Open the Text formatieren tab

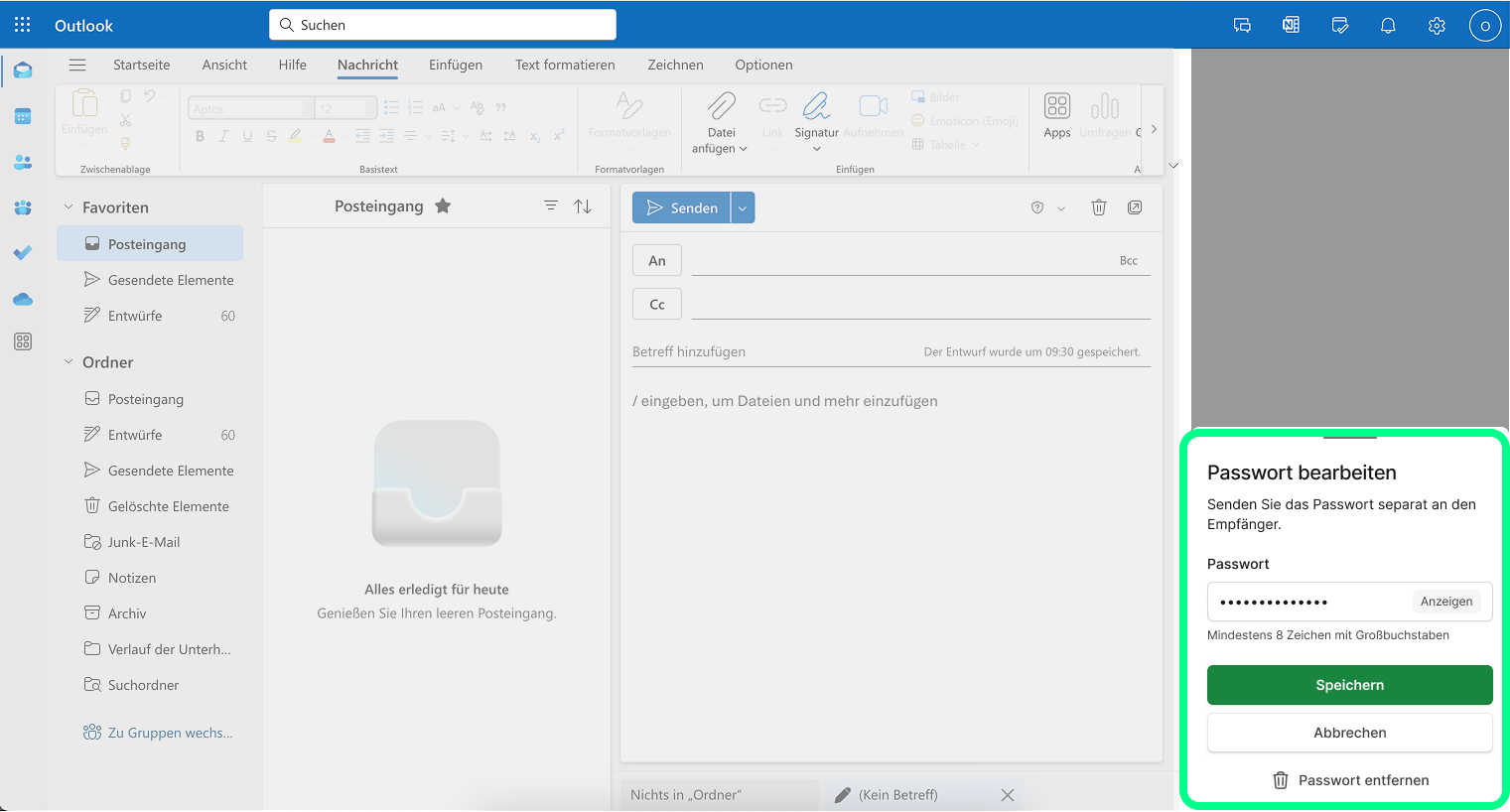[565, 65]
